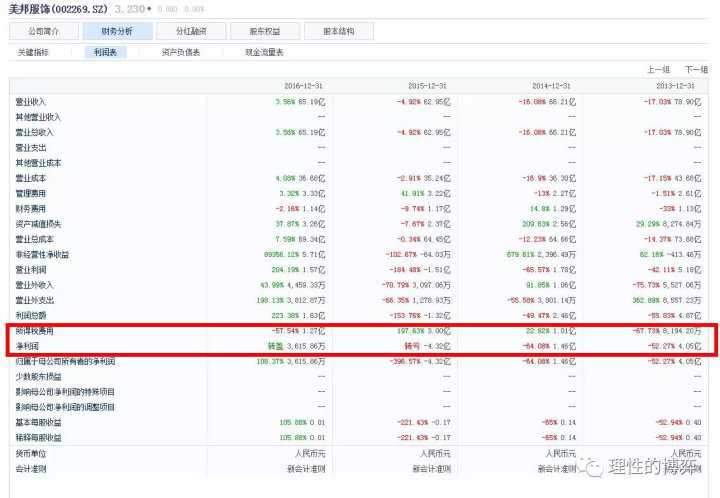The image size is (720, 498).
Task: Select the 2013-12-31 column header
Action: [675, 86]
